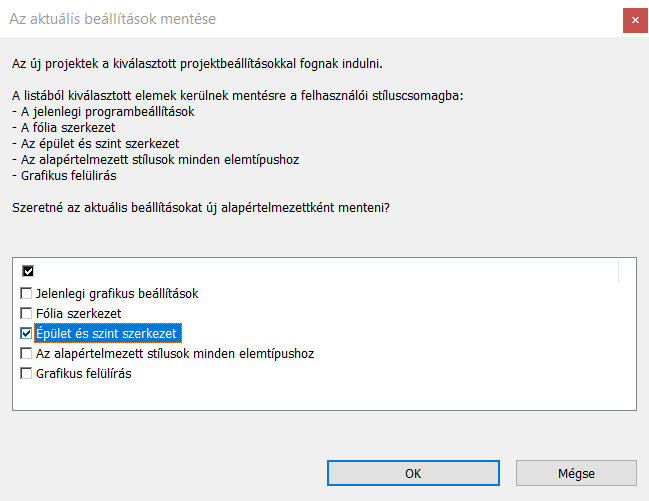
Task: Select the Jelenlegi grafikus beállítások row label
Action: click(117, 294)
